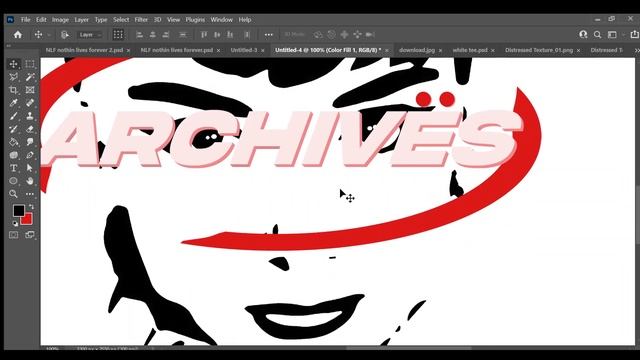Go to Photoshop Home screen
The width and height of the screenshot is (640, 360).
coord(18,35)
